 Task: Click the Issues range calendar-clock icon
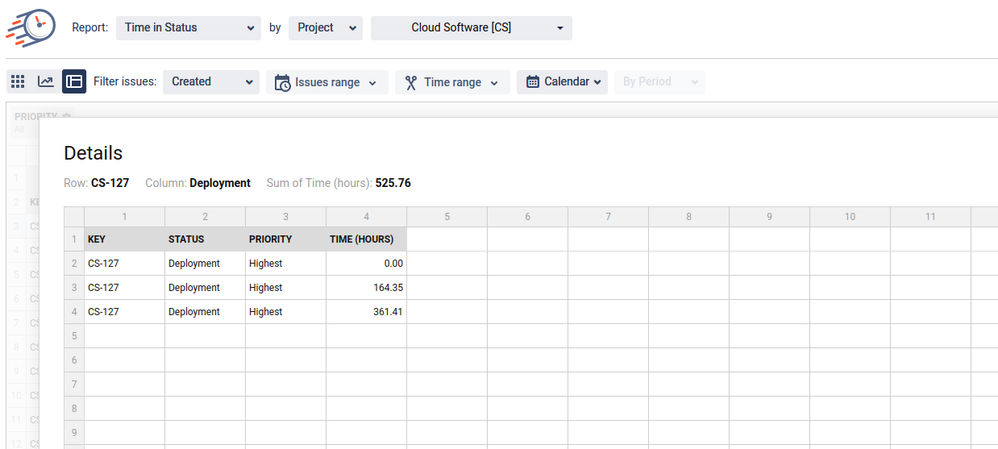tap(283, 83)
